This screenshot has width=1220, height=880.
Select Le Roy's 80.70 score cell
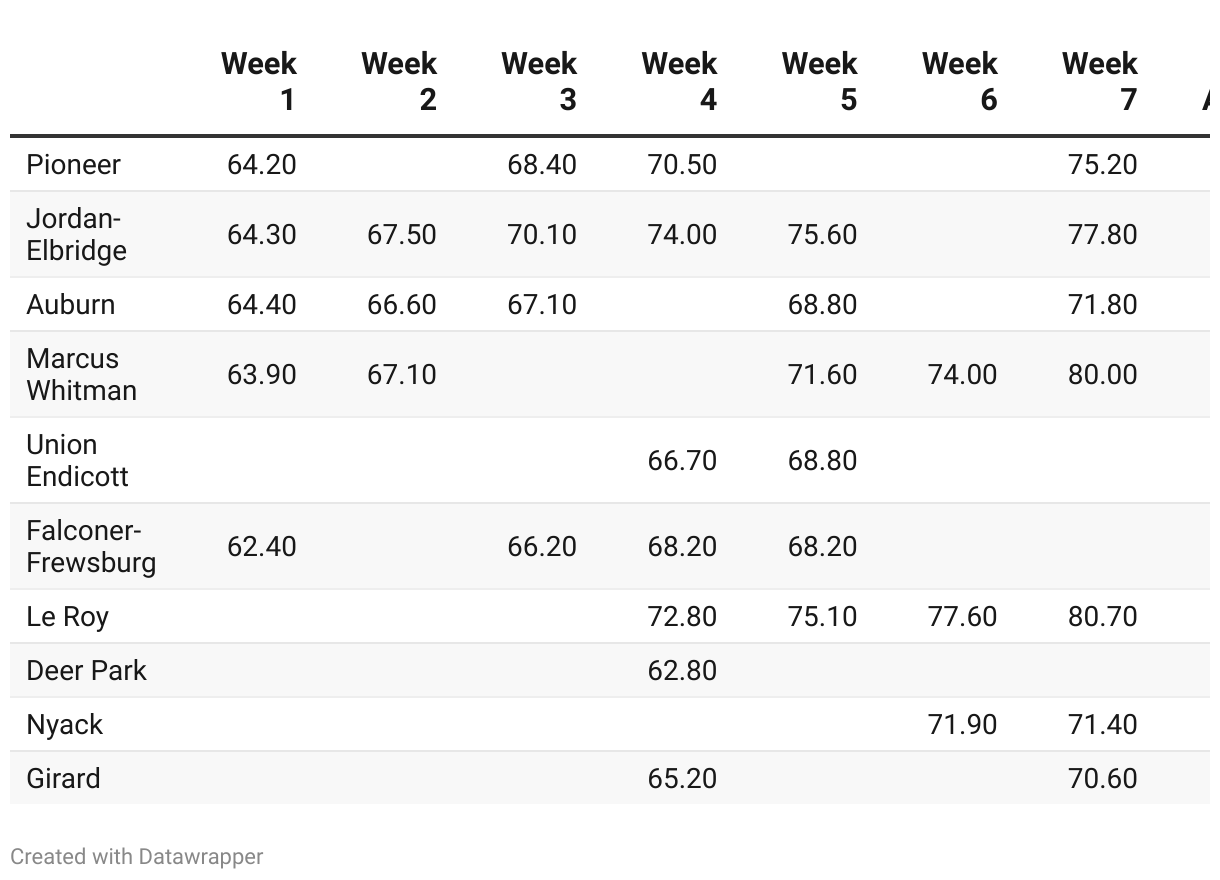1102,616
